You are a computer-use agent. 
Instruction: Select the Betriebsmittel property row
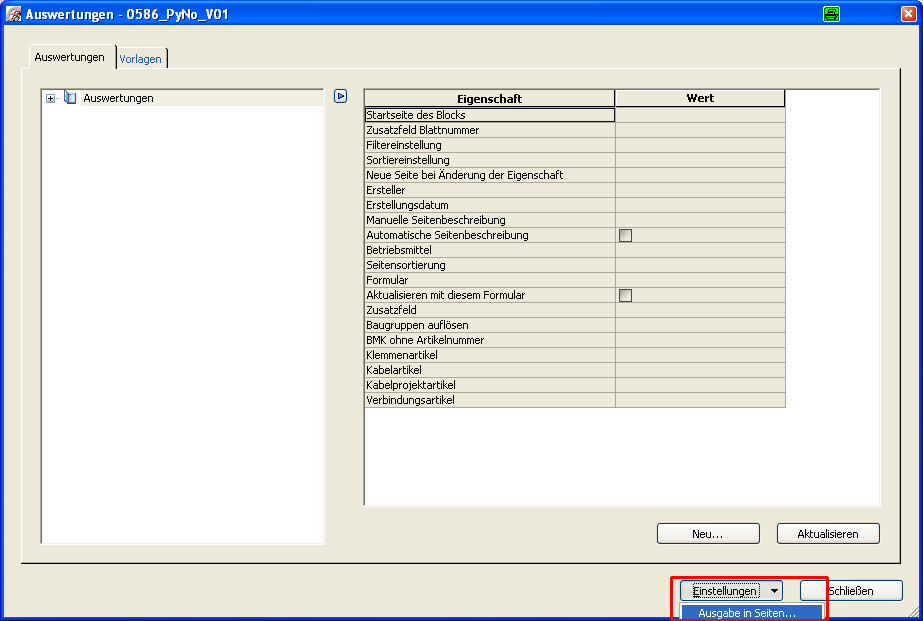tap(490, 250)
